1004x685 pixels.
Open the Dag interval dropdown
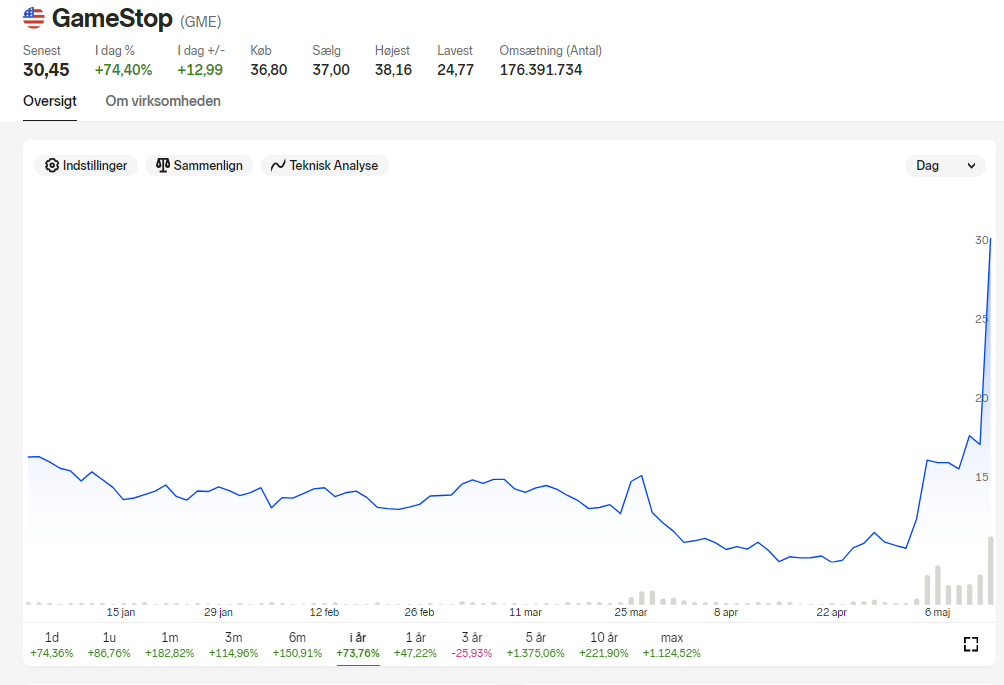945,165
